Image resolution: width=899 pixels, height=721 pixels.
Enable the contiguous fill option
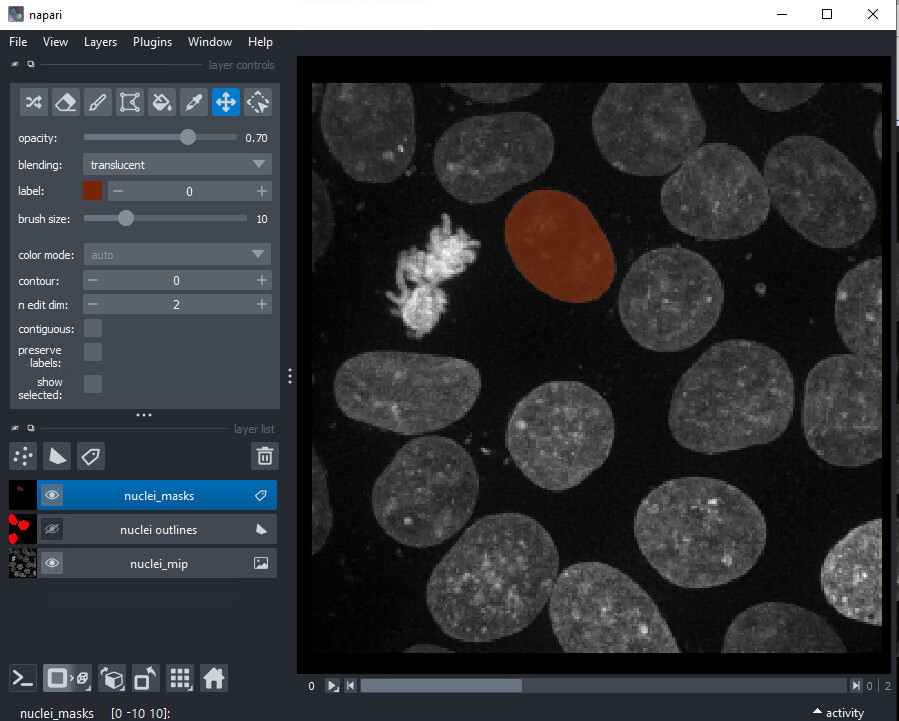click(92, 327)
